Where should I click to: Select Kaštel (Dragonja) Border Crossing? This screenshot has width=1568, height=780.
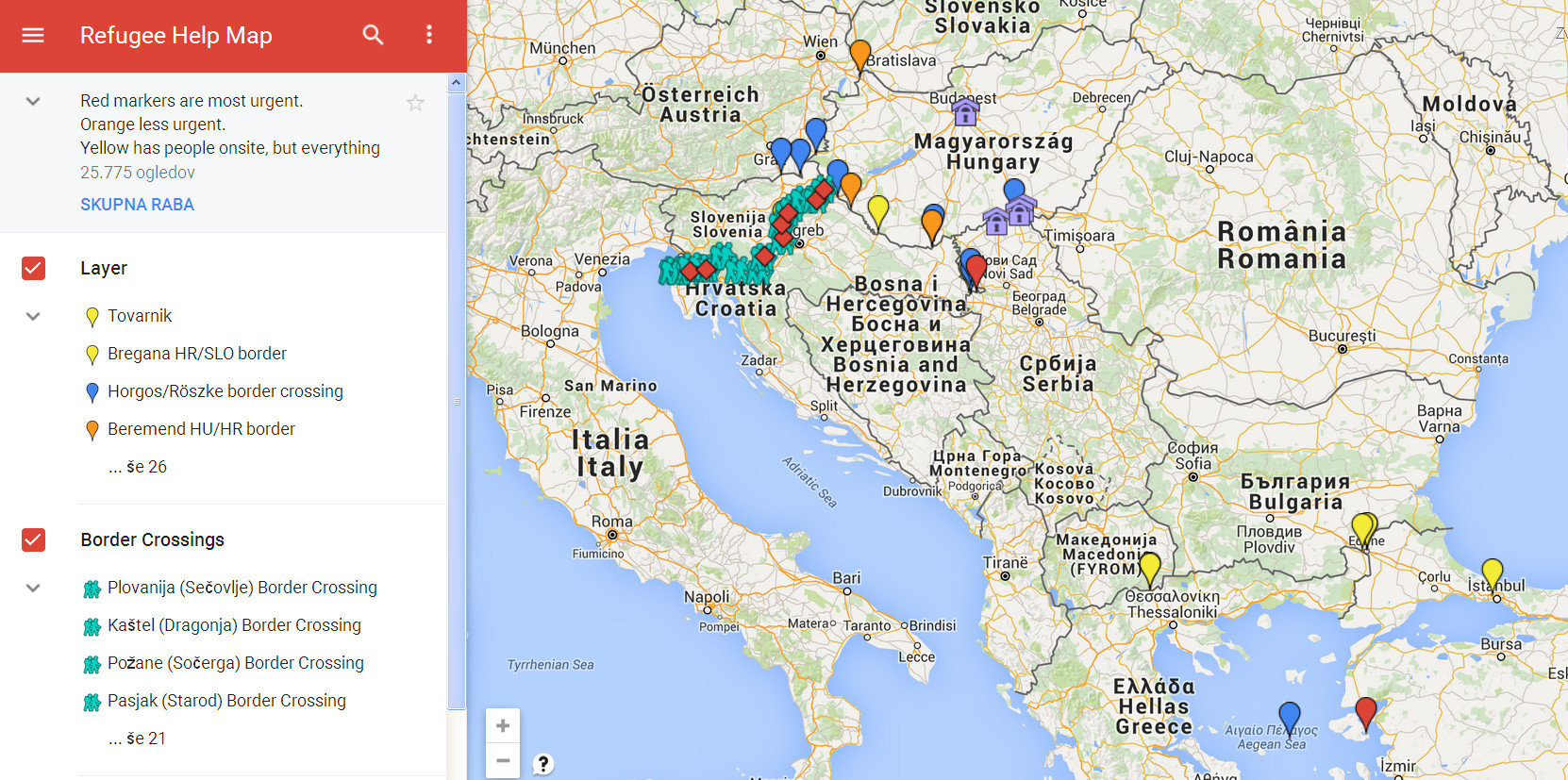tap(234, 625)
